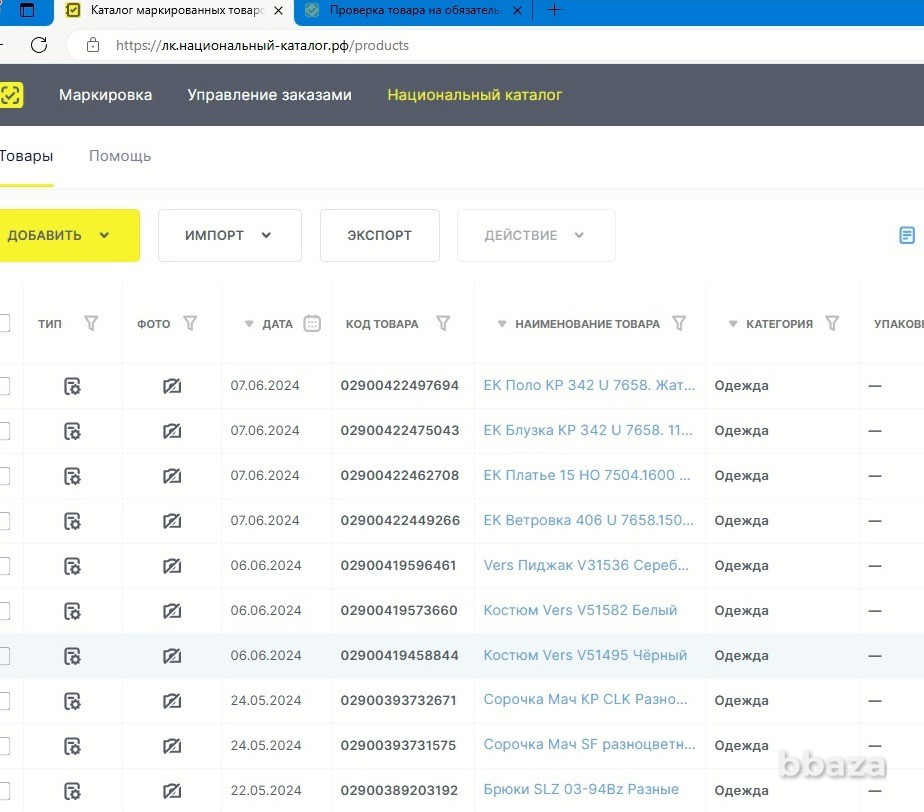This screenshot has width=924, height=812.
Task: Open calendar picker in ДАТА column header
Action: pyautogui.click(x=312, y=323)
